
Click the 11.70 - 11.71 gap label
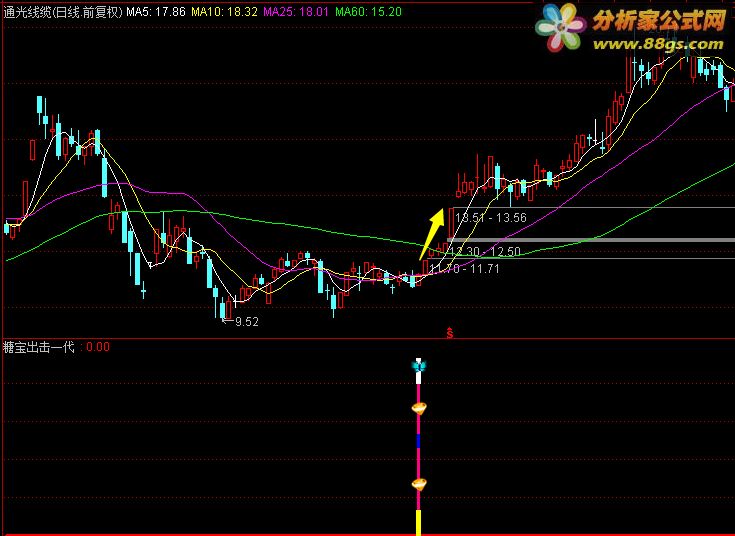tap(464, 269)
